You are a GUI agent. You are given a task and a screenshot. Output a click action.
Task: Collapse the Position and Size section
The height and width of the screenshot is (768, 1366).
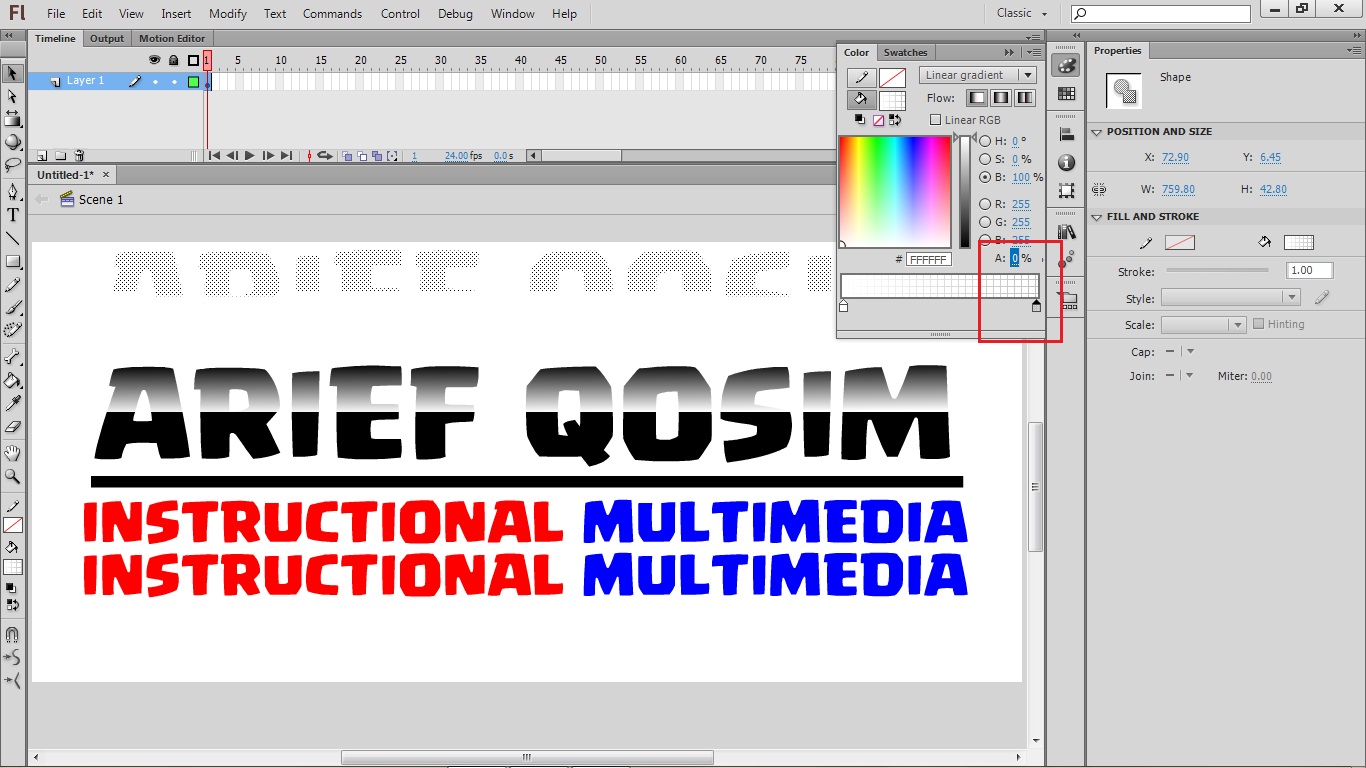click(x=1096, y=132)
